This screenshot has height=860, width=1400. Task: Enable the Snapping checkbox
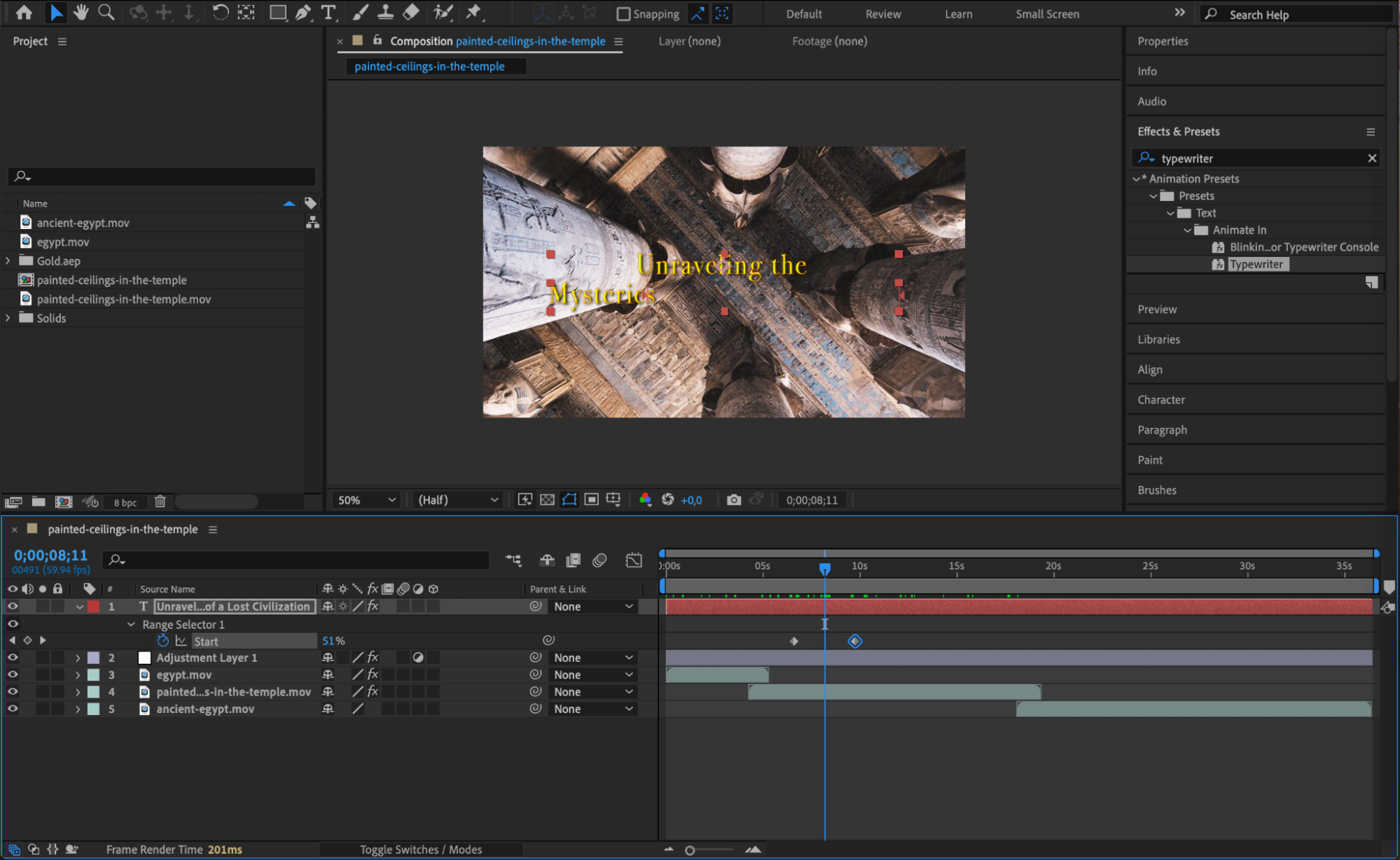click(x=623, y=14)
